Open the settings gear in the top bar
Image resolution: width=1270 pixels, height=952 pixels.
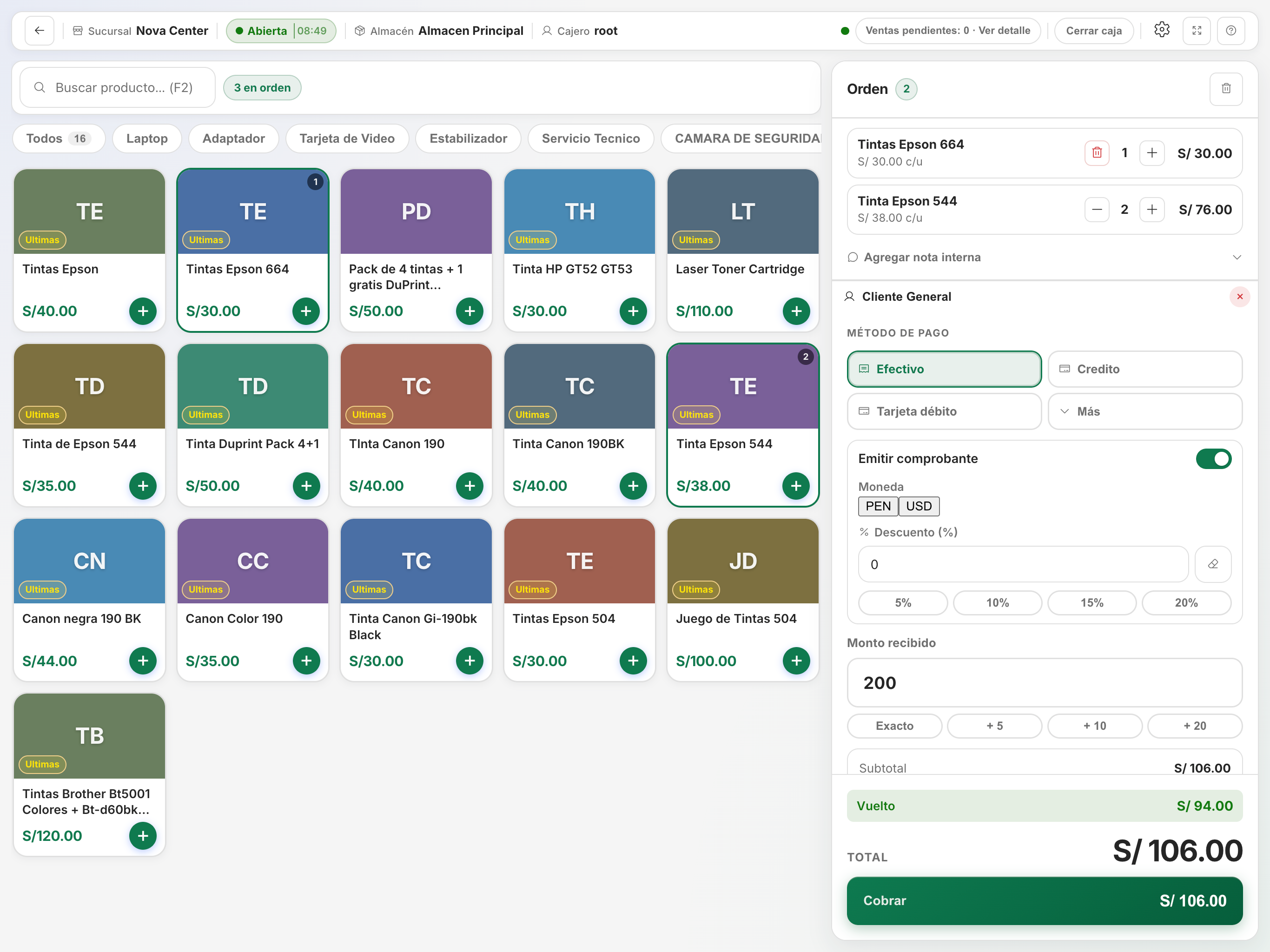(x=1162, y=30)
